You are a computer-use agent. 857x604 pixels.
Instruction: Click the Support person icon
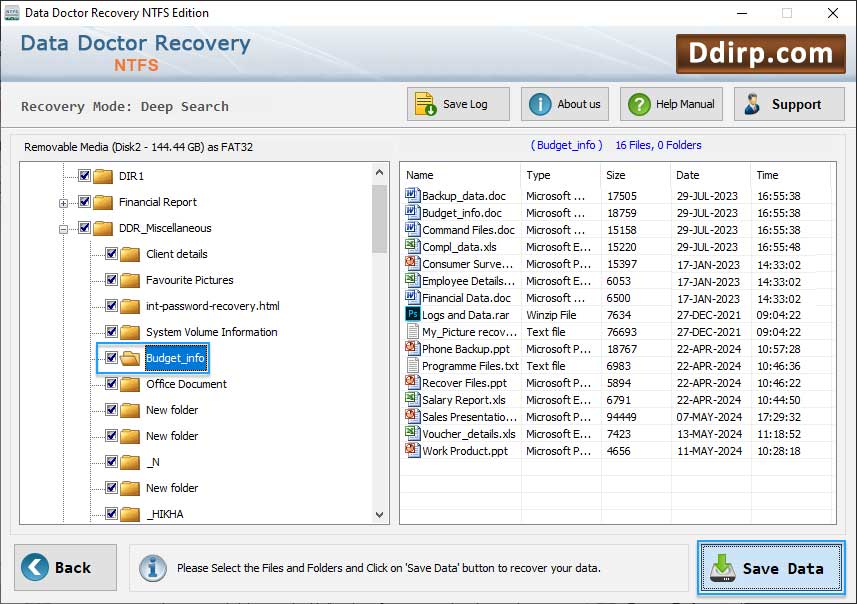pos(752,104)
